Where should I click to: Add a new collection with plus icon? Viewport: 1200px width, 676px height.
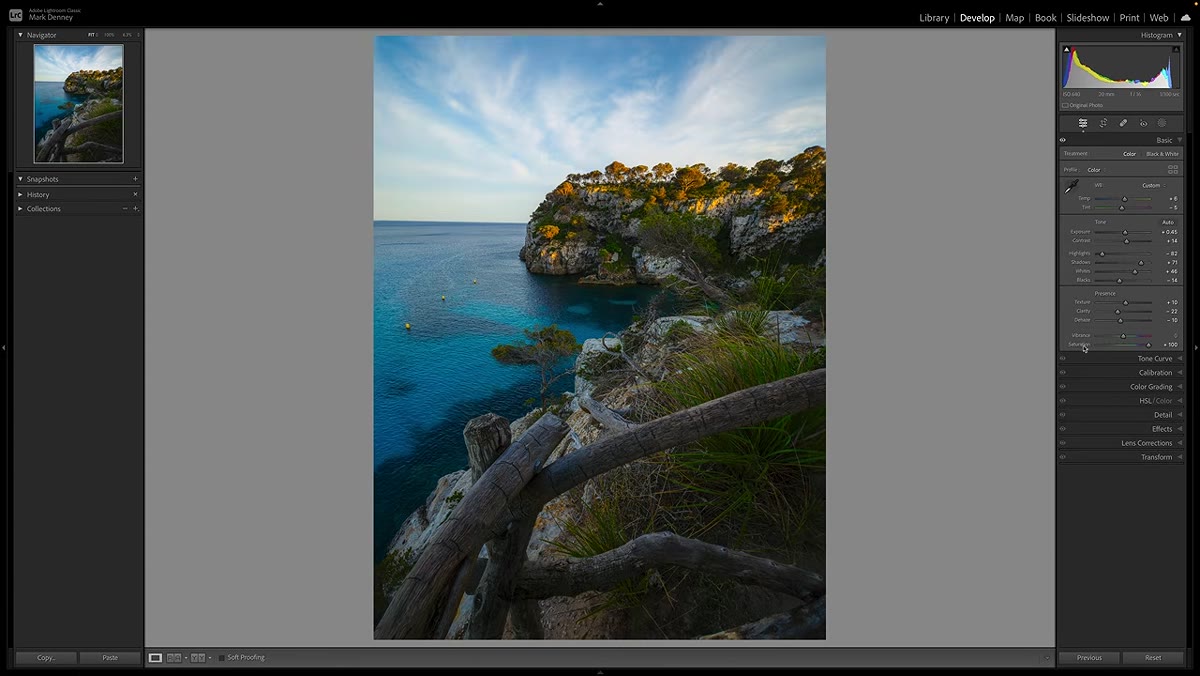pyautogui.click(x=135, y=209)
